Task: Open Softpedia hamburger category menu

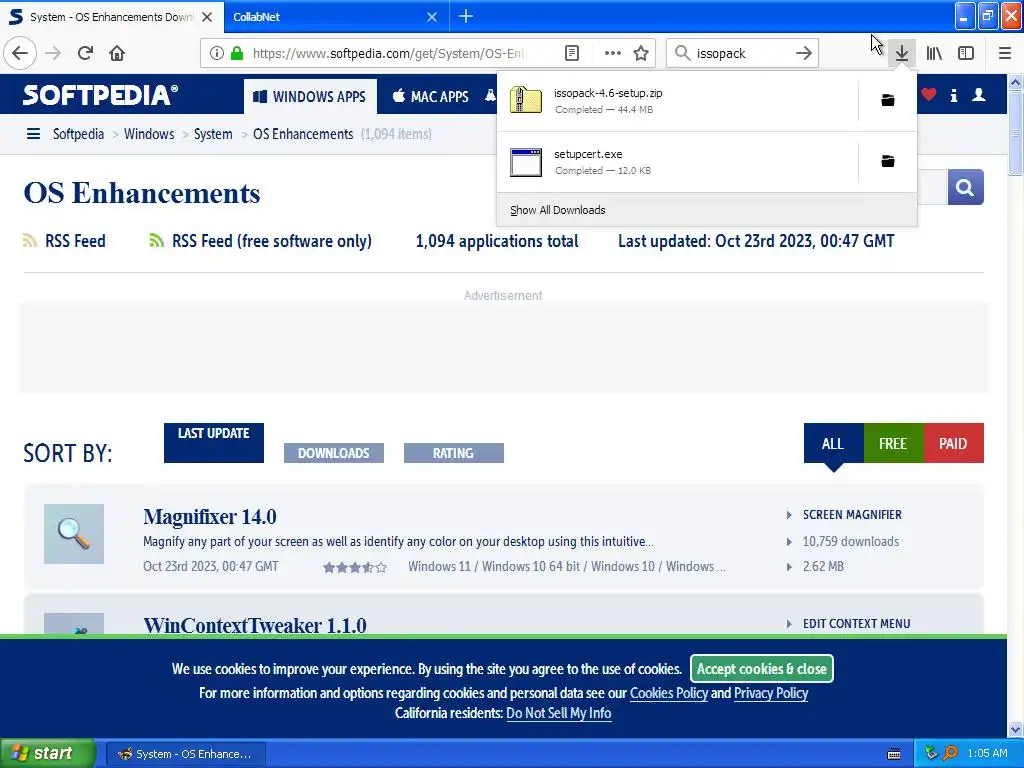Action: (33, 134)
